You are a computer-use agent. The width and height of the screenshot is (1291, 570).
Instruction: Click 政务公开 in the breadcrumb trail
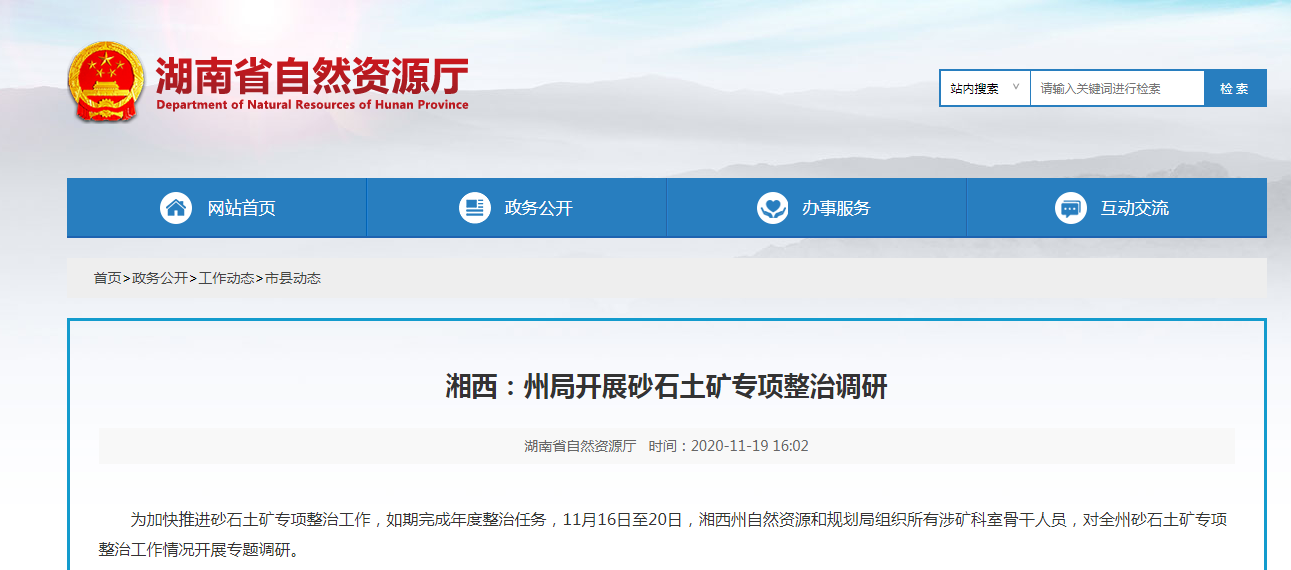click(x=160, y=278)
